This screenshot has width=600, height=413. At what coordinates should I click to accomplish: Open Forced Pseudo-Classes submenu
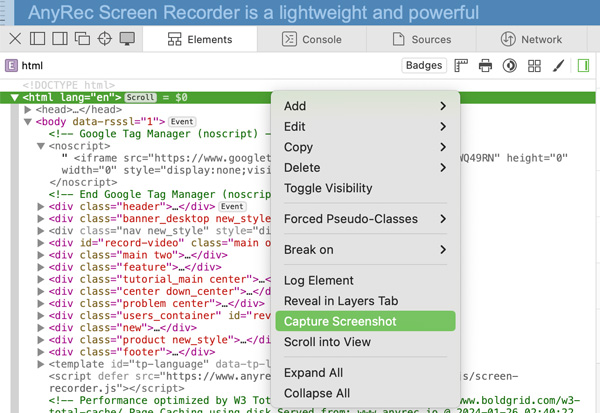pos(365,219)
